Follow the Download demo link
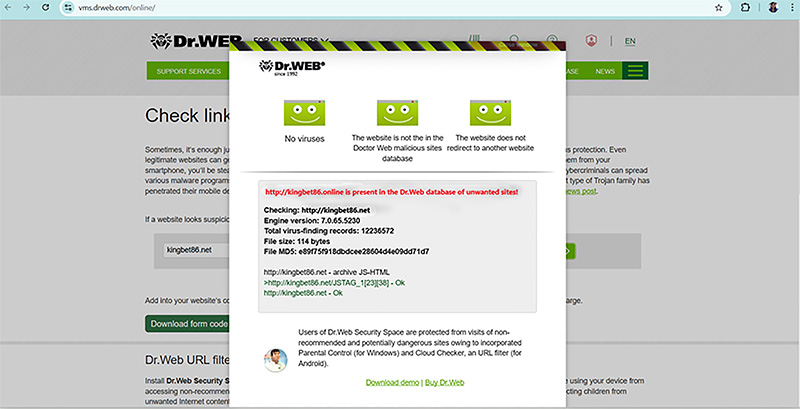The image size is (800, 409). point(392,382)
